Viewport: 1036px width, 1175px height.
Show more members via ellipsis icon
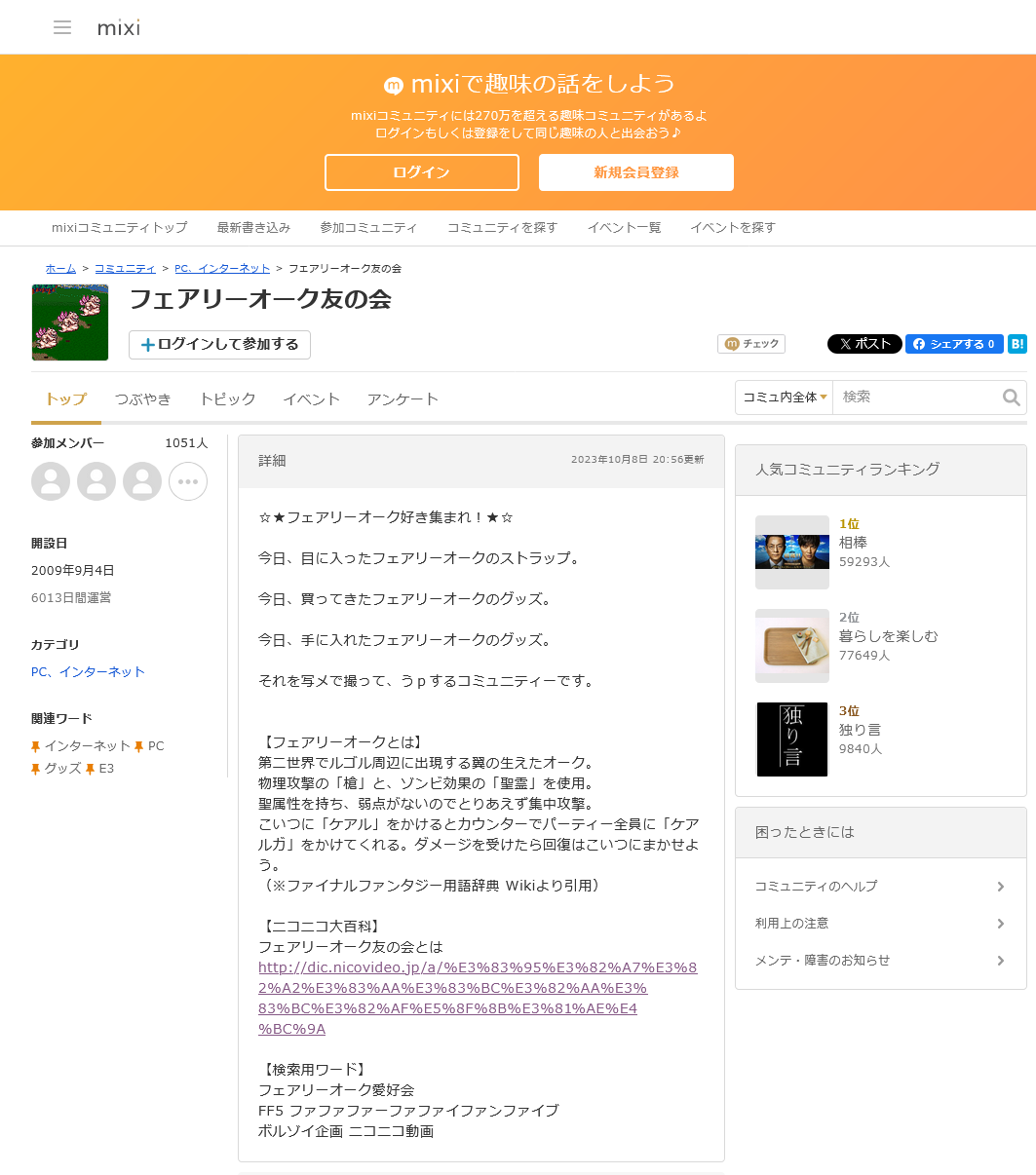pos(188,481)
